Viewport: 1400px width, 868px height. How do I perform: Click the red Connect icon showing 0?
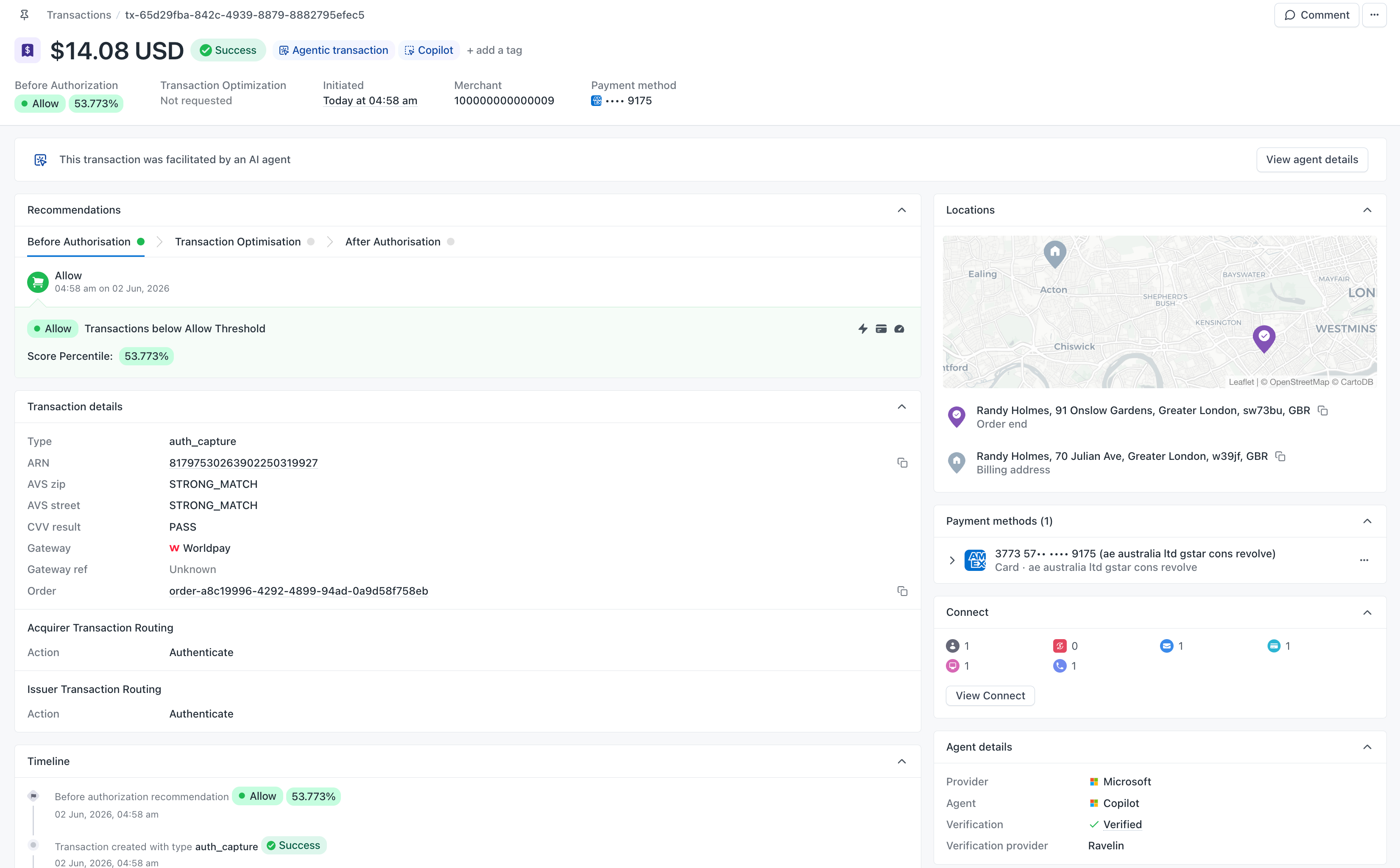[x=1060, y=646]
